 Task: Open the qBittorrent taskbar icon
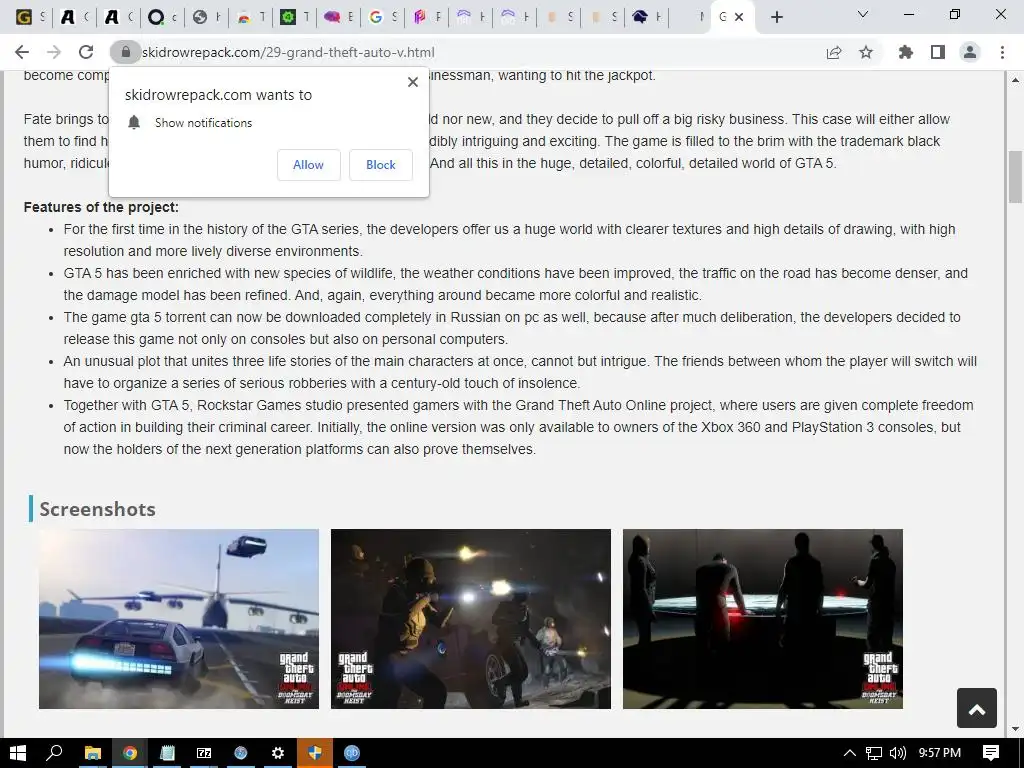click(352, 753)
